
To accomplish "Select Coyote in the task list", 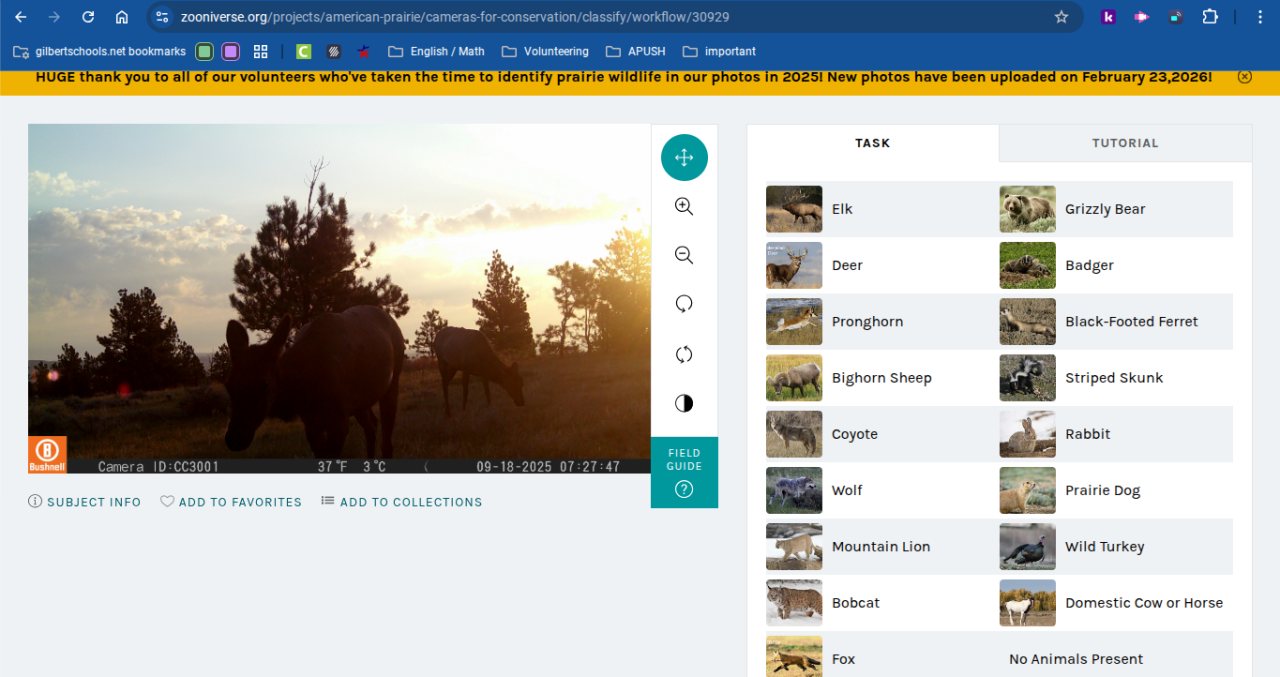I will coord(882,434).
